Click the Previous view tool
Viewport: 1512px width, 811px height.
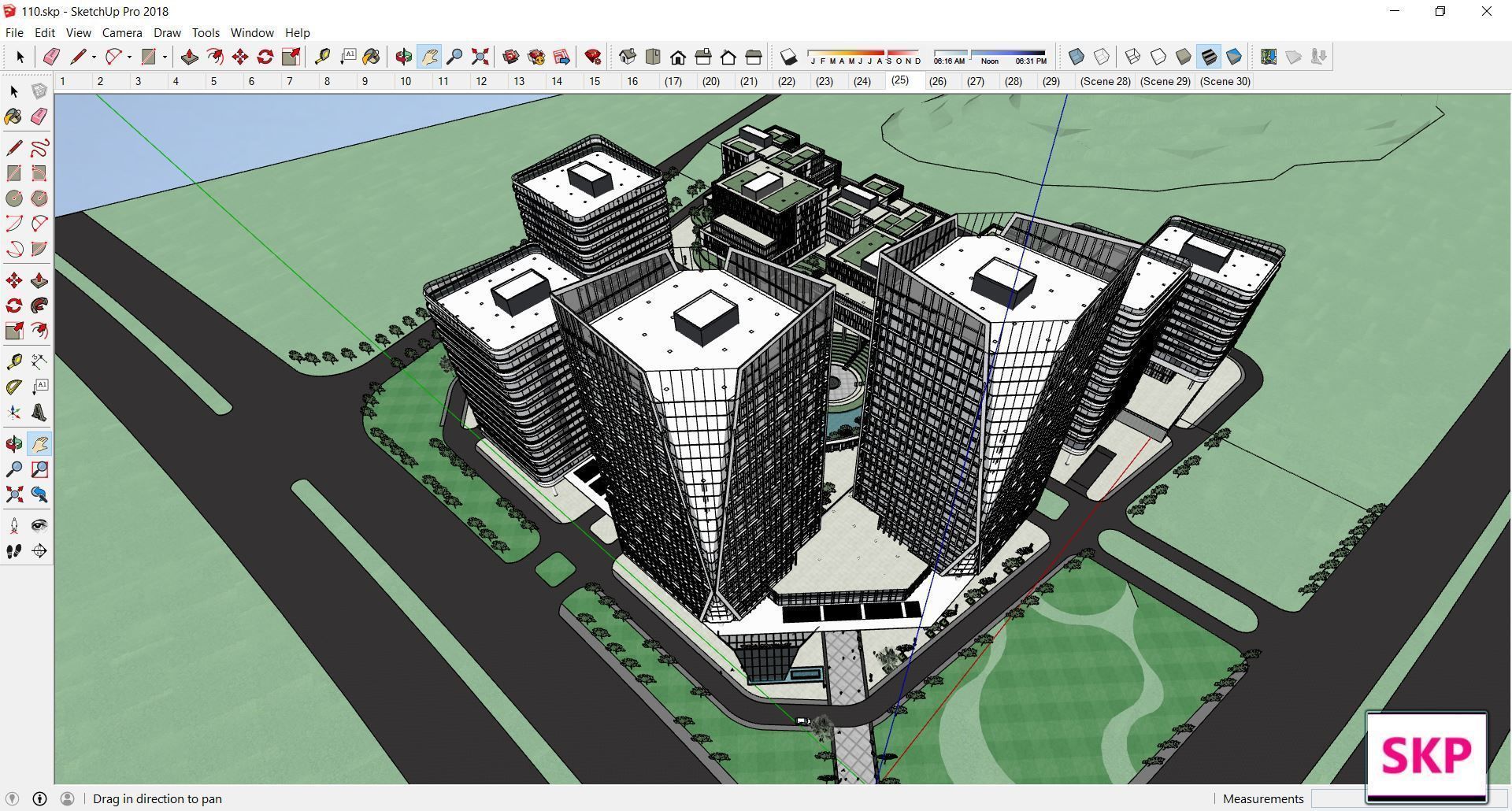pyautogui.click(x=39, y=494)
